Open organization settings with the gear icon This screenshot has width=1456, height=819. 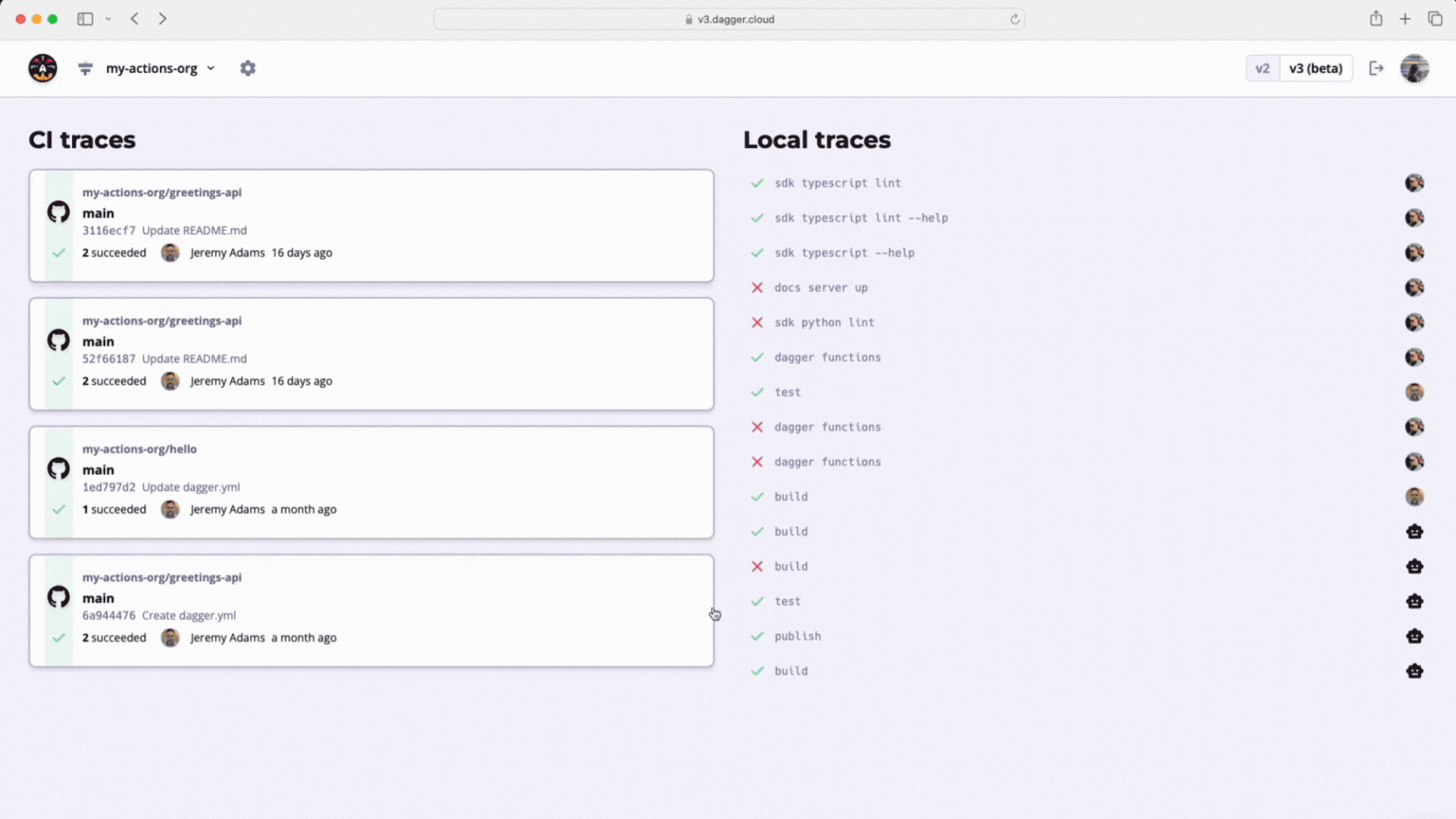click(247, 67)
